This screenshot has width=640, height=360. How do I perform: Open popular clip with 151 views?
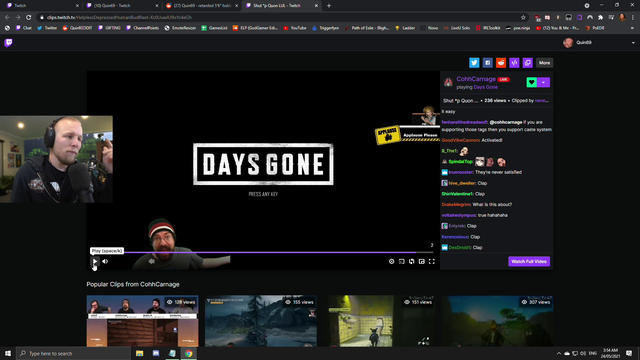379,321
